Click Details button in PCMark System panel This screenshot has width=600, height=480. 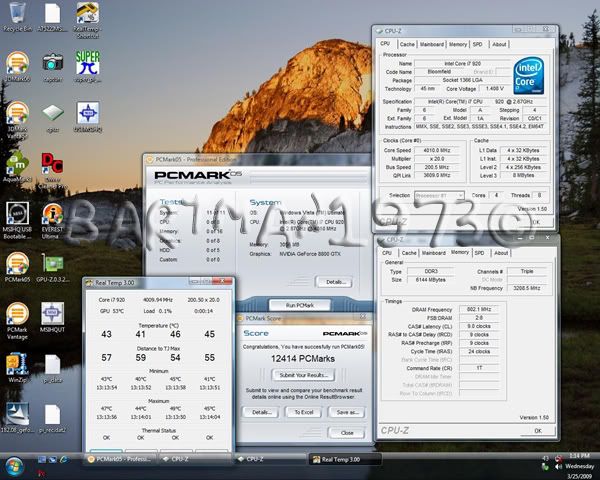click(x=336, y=282)
